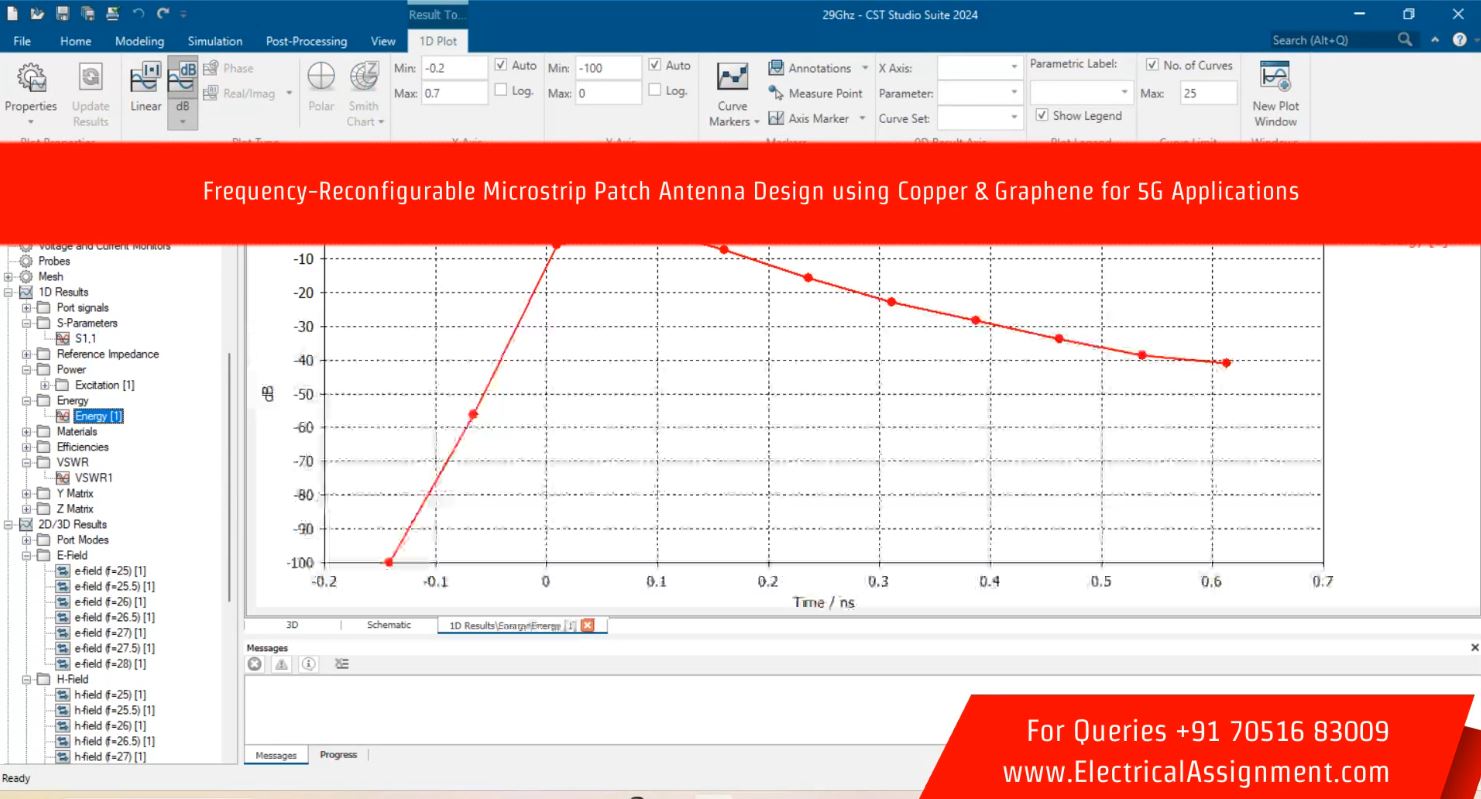Click the Measure Point tool
1481x799 pixels.
pos(816,93)
